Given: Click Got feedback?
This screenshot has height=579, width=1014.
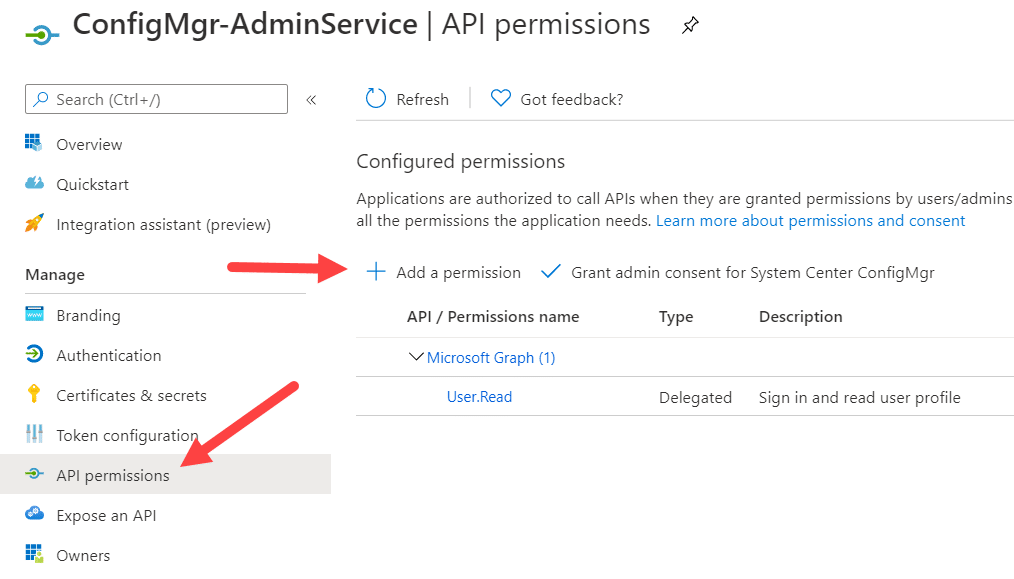Looking at the screenshot, I should [x=572, y=99].
